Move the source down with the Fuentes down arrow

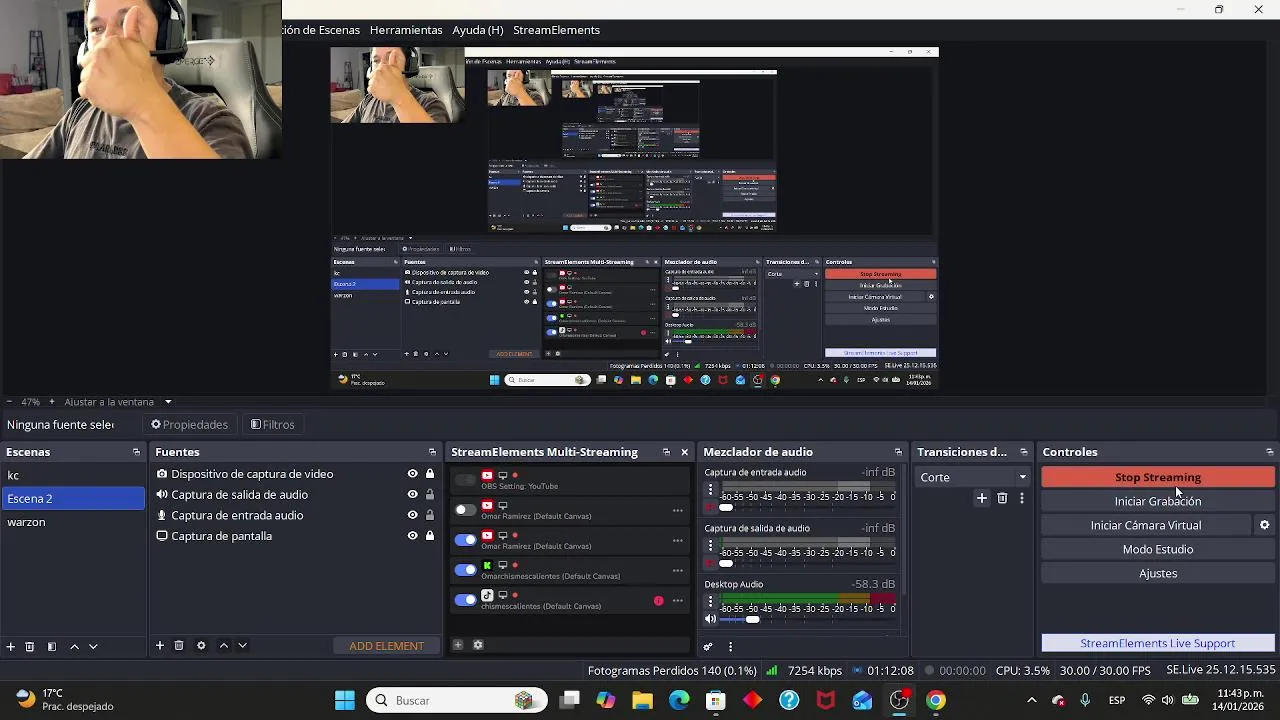point(242,645)
